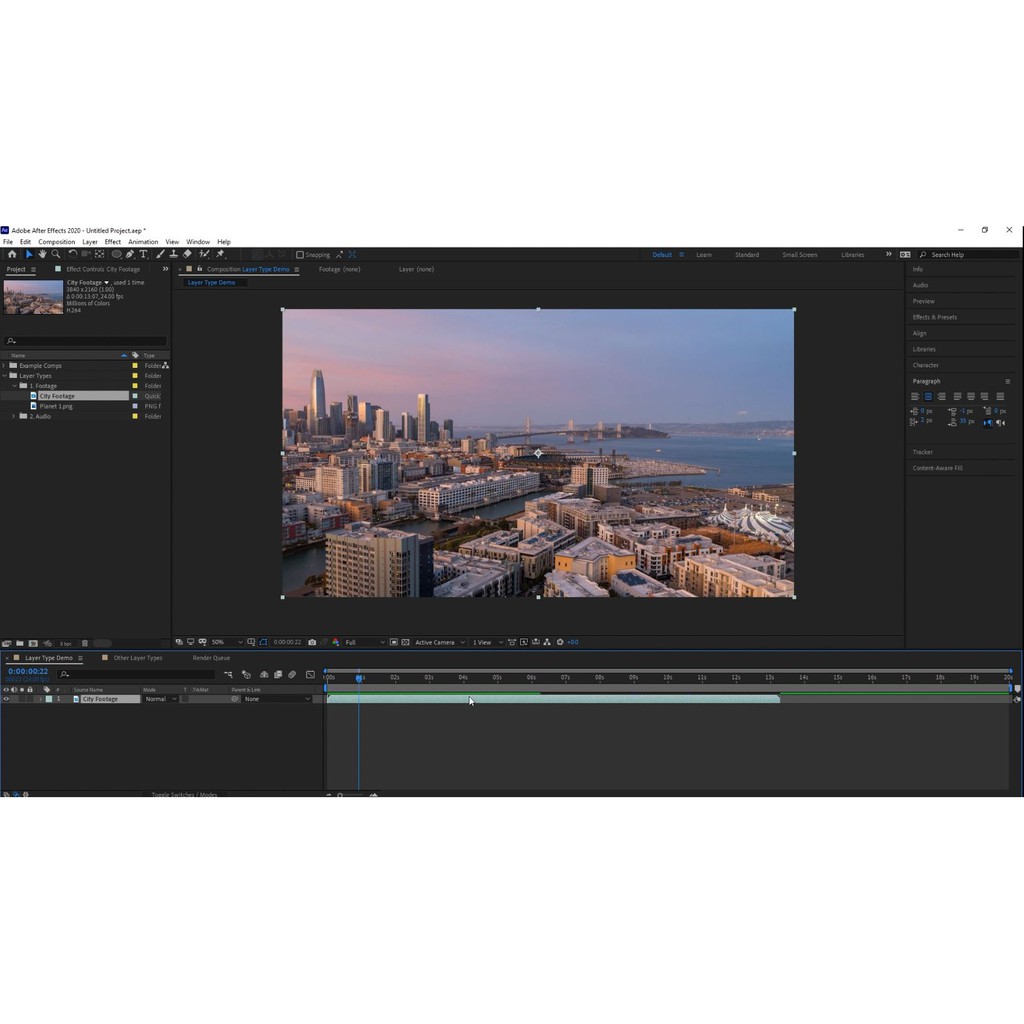Switch to the Learn workspace
1024x1024 pixels.
(704, 255)
